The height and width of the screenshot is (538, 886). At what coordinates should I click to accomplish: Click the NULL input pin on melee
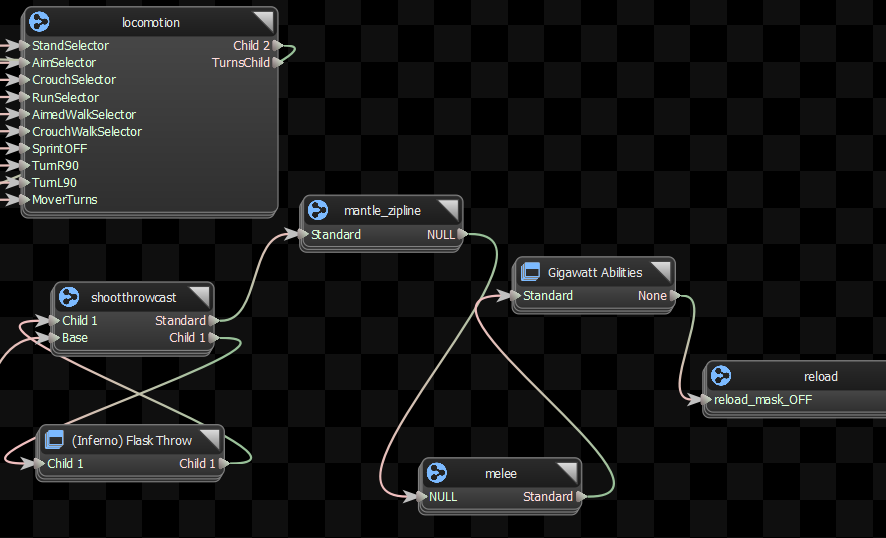pos(422,497)
